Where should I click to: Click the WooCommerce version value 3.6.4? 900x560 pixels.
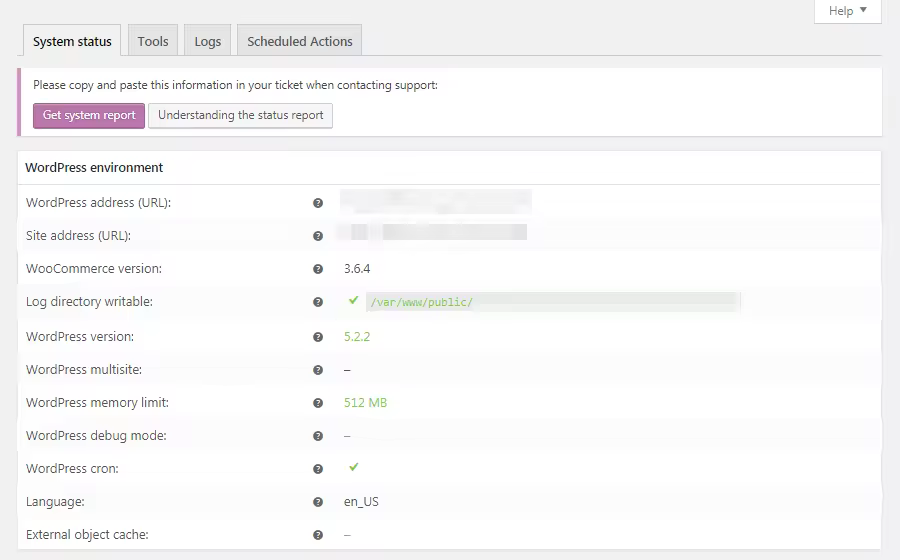click(357, 269)
